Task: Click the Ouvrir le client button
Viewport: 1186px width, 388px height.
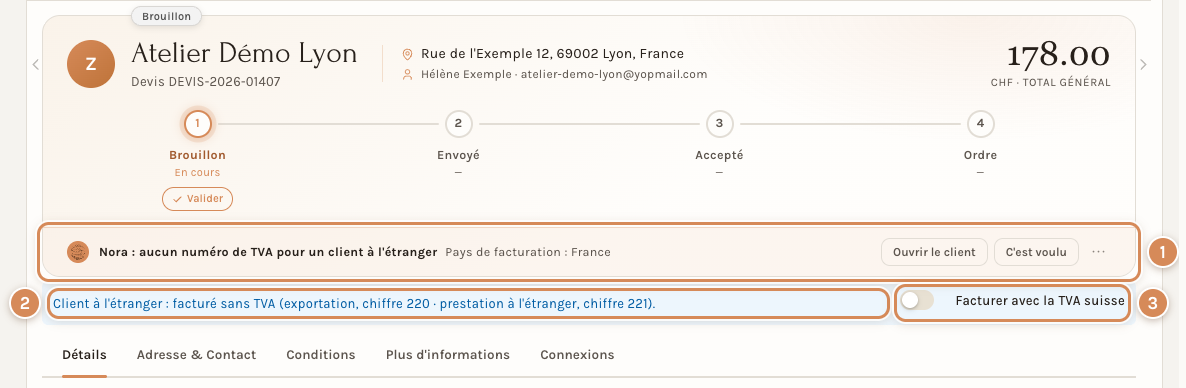Action: (x=934, y=252)
